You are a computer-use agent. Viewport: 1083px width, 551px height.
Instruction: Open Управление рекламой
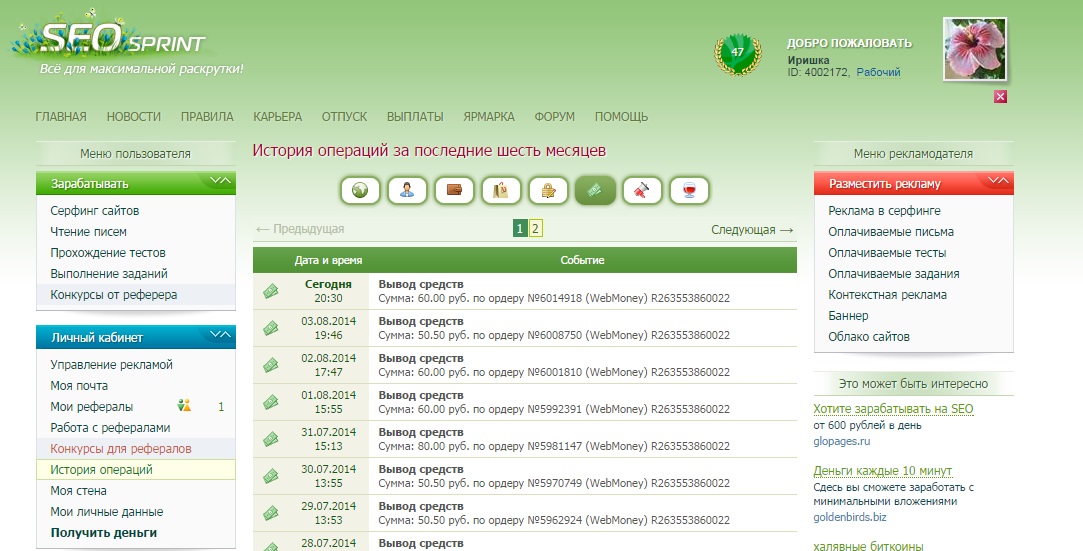click(x=111, y=365)
